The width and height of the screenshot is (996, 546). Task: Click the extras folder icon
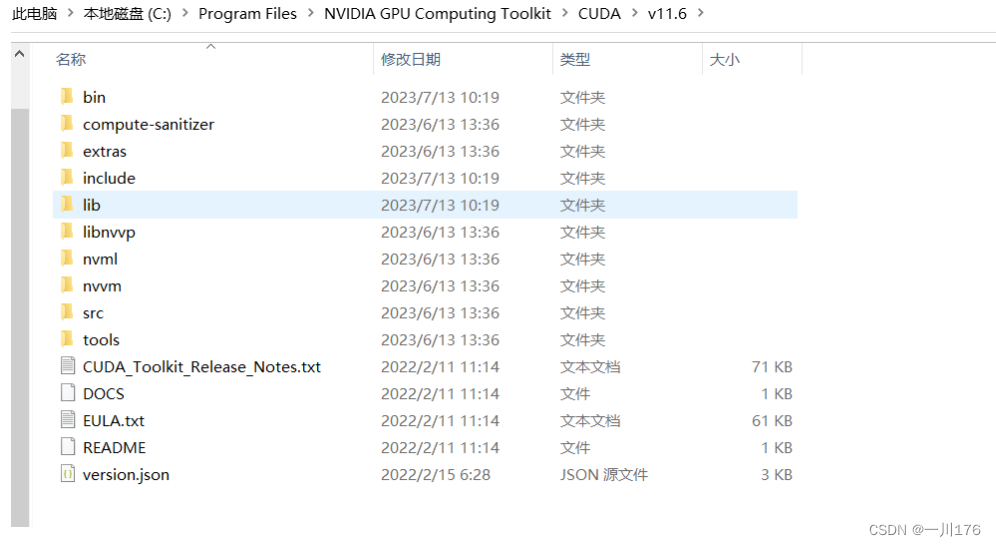coord(67,150)
